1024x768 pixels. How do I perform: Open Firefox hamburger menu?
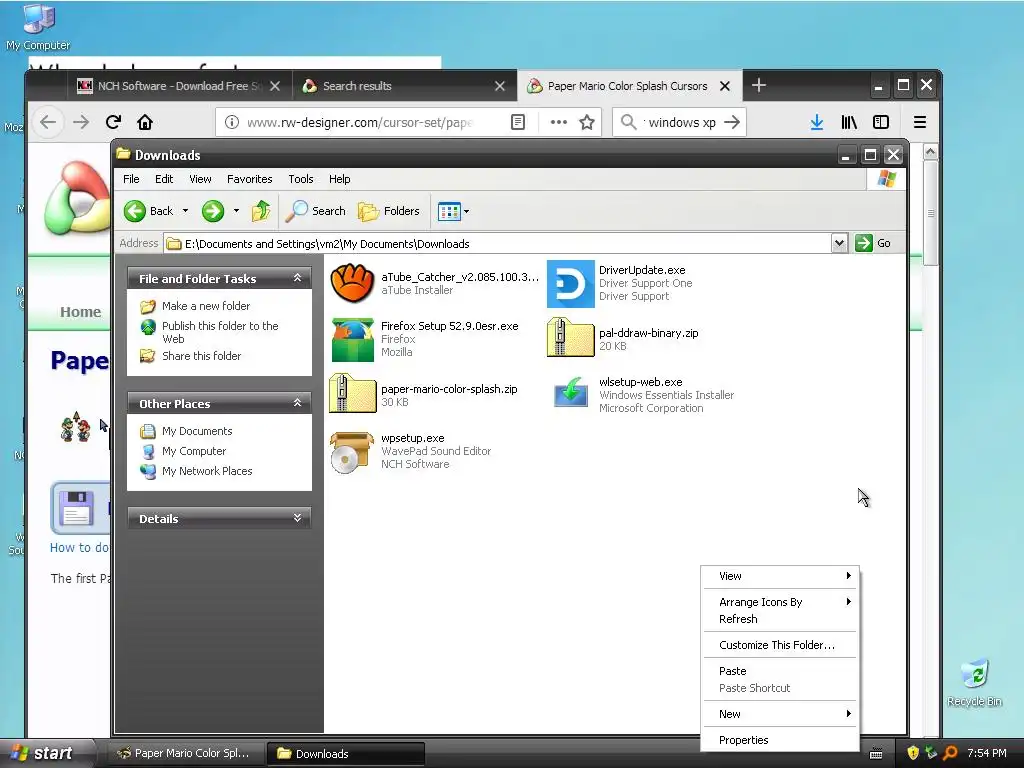click(920, 122)
